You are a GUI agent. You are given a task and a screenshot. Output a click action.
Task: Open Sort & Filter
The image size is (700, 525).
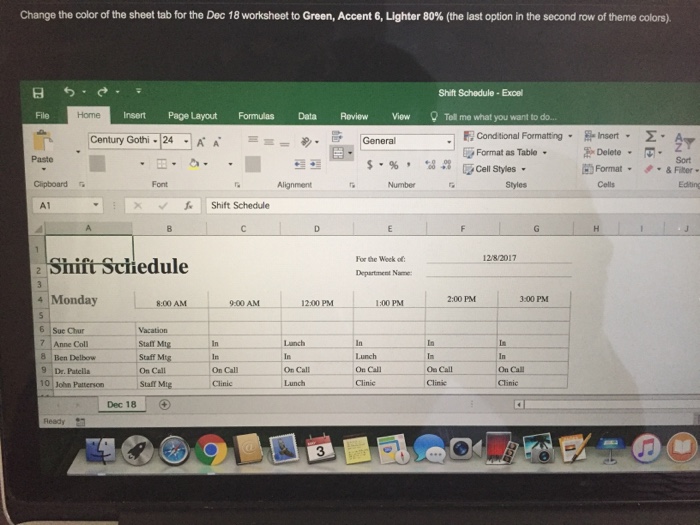[683, 154]
